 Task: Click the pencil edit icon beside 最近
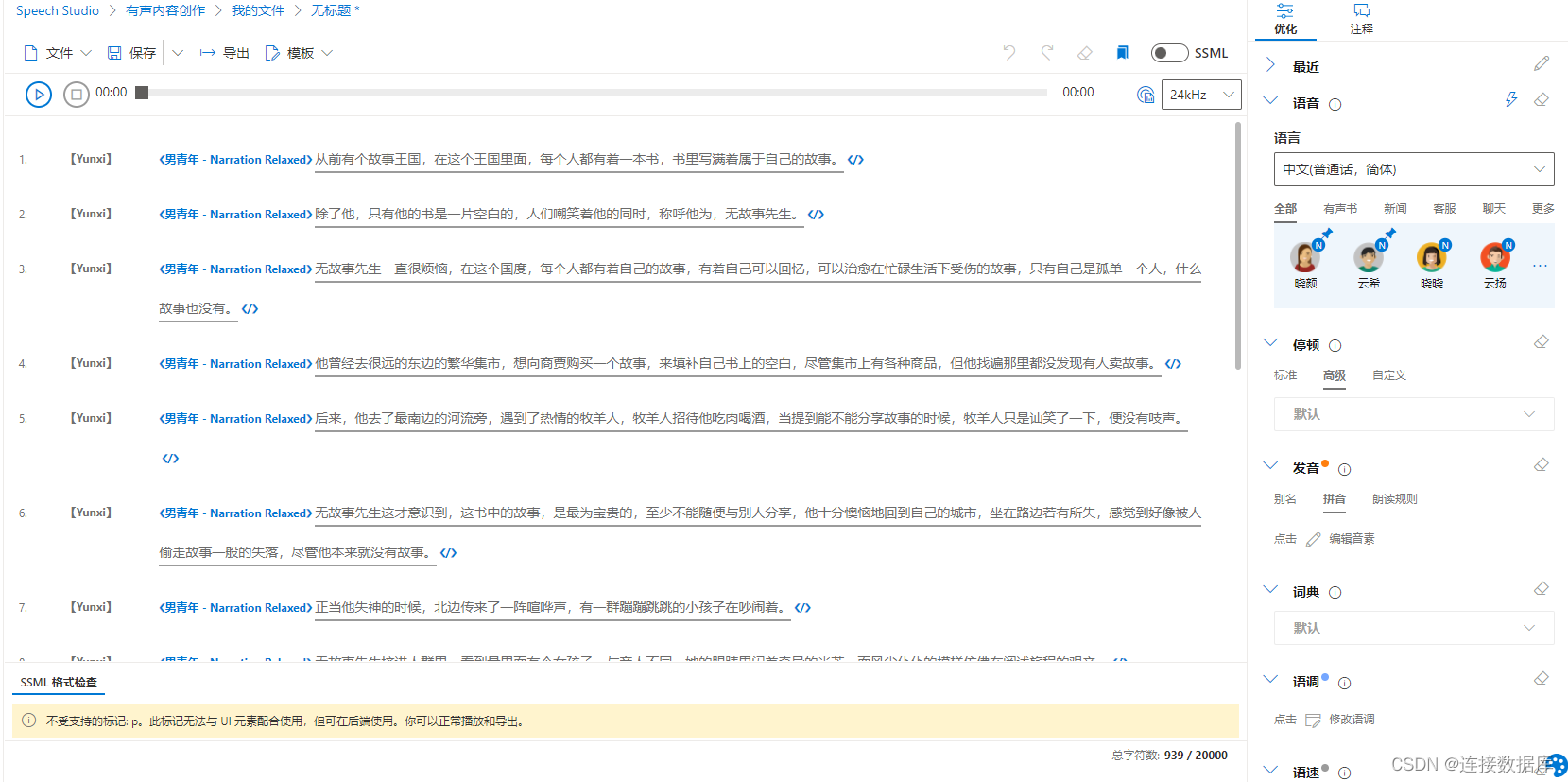(x=1542, y=64)
